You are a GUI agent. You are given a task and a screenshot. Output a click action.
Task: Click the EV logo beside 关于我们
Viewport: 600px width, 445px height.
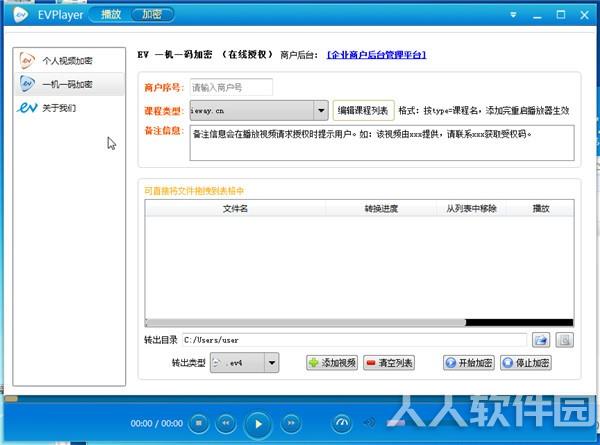coord(27,108)
